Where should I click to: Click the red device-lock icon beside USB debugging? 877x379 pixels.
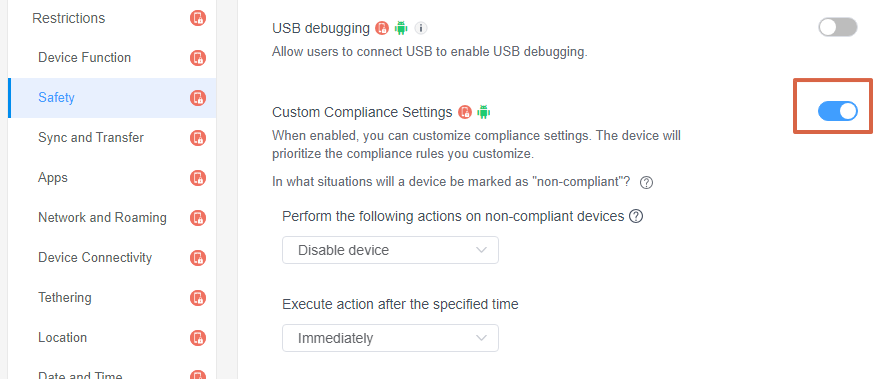(x=382, y=28)
